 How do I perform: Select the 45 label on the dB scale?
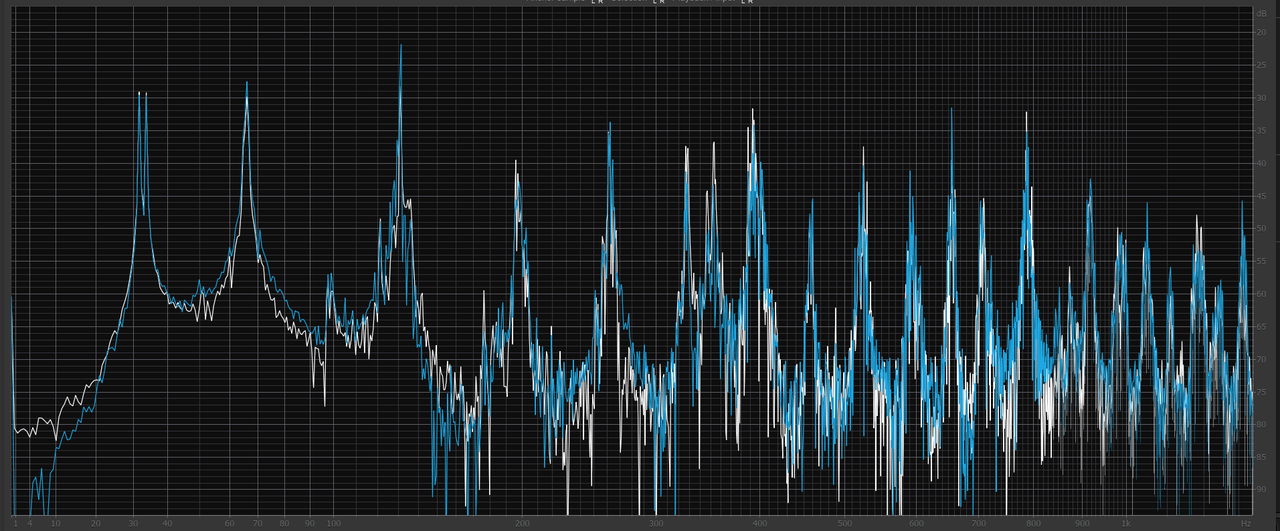pos(1261,196)
